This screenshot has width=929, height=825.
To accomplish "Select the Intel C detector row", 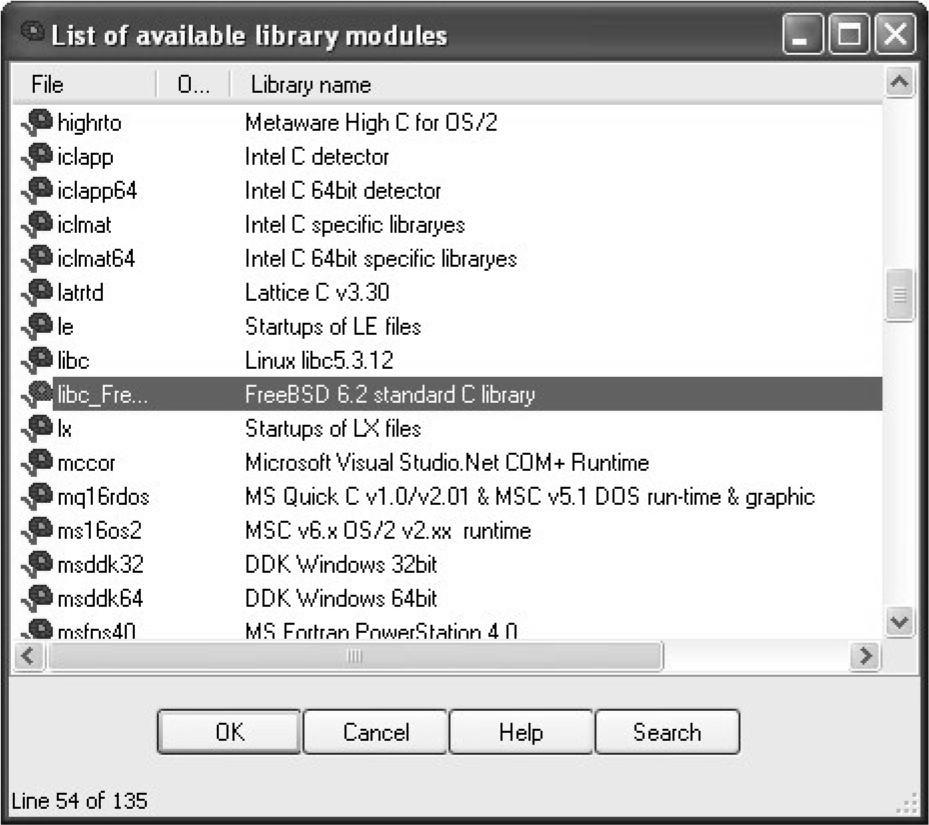I will tap(448, 156).
